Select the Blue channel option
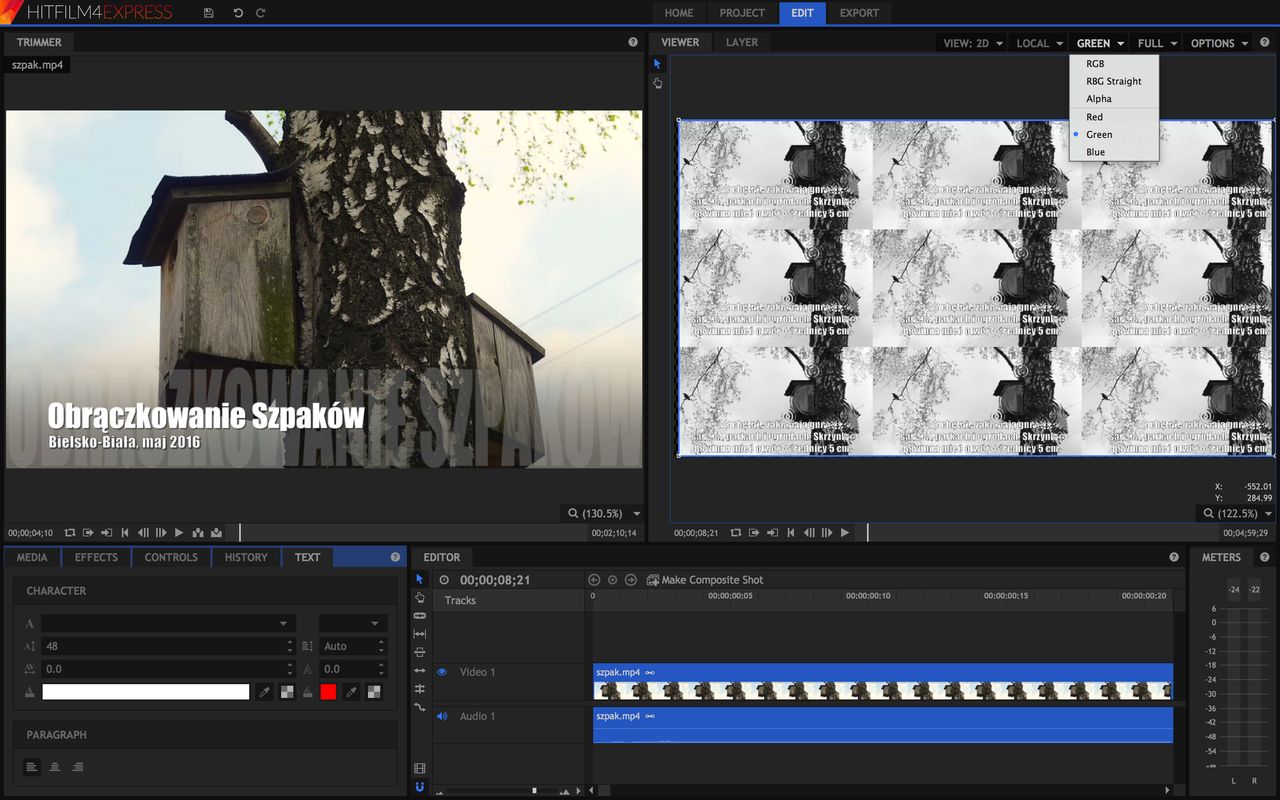The width and height of the screenshot is (1280, 800). [1096, 152]
